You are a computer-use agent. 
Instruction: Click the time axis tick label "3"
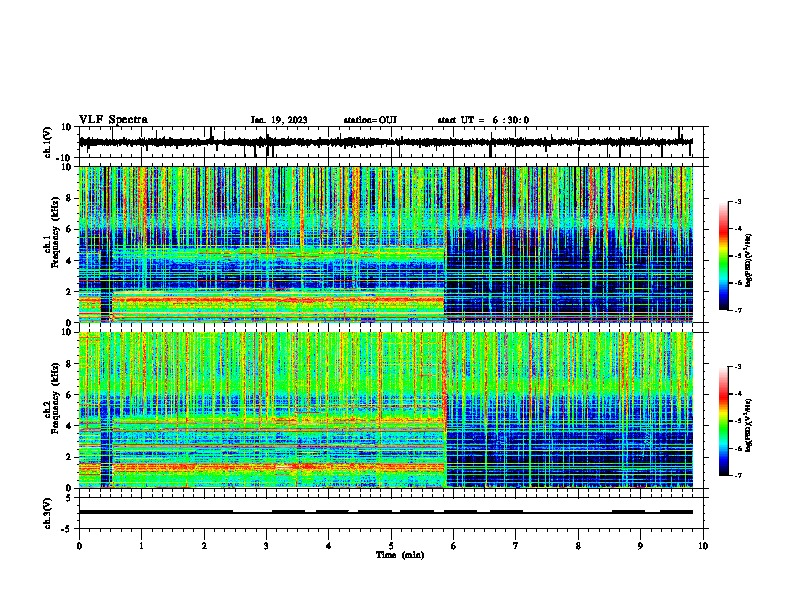click(266, 546)
